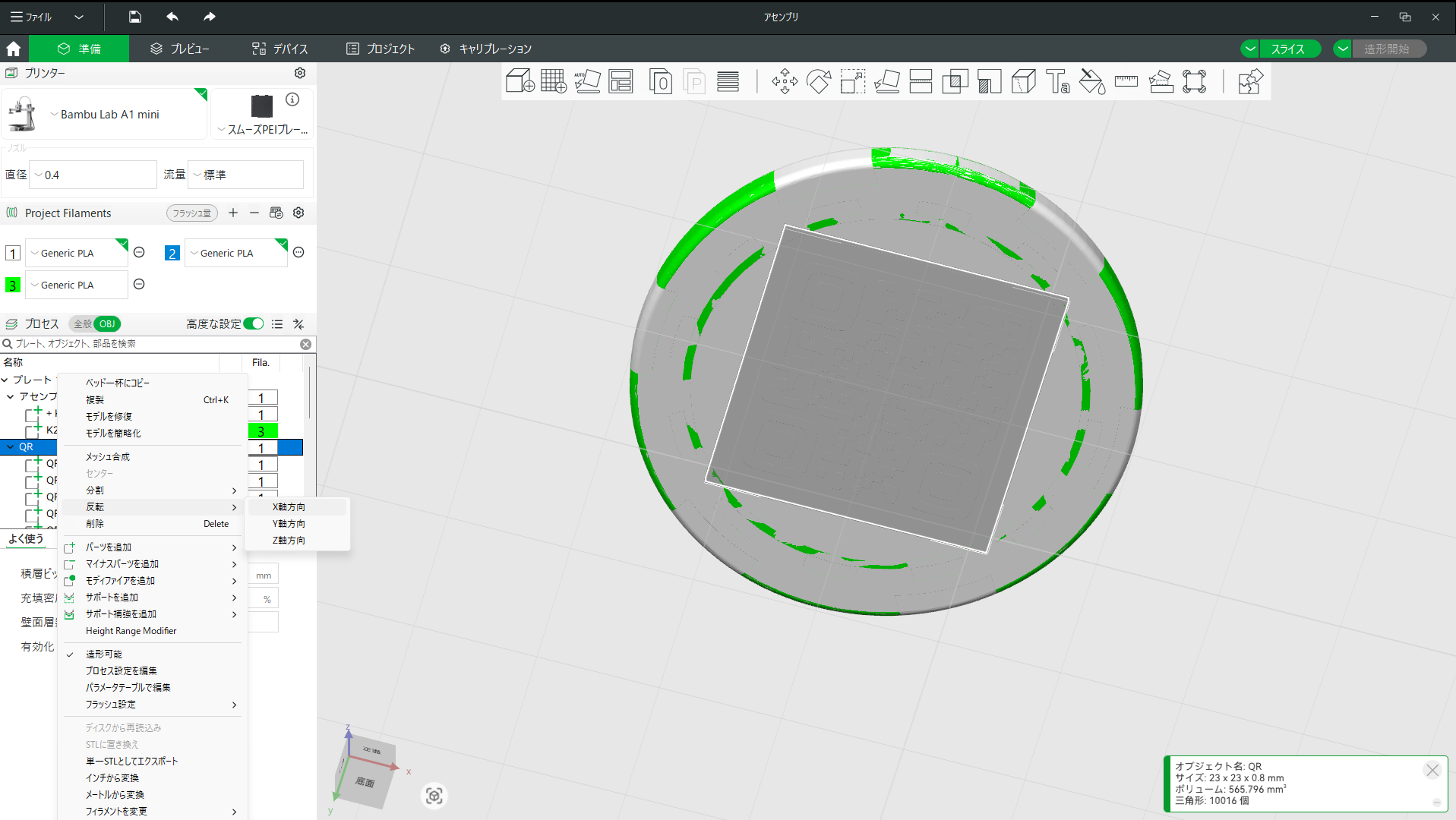The width and height of the screenshot is (1456, 820).
Task: Remove a filament with minus icon
Action: click(254, 213)
